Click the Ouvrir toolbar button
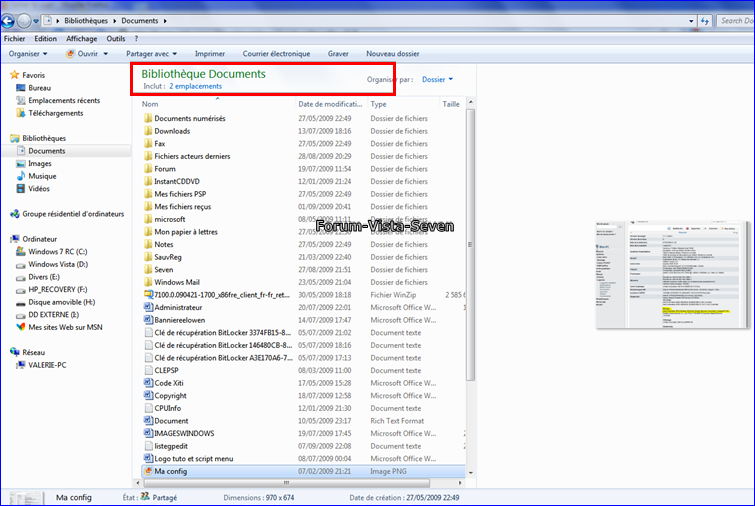755x506 pixels. [x=82, y=54]
